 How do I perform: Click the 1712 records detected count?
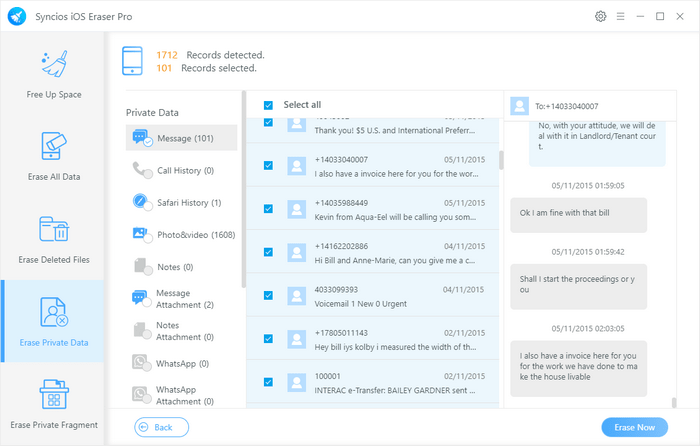[167, 55]
